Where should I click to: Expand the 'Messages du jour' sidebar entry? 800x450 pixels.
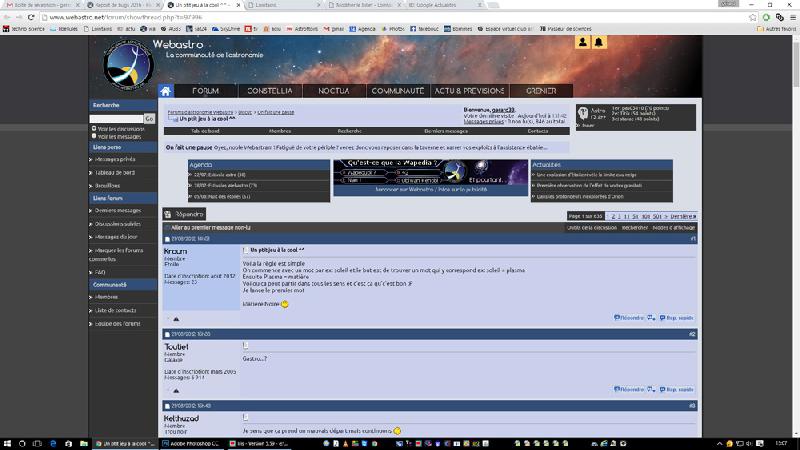click(x=116, y=237)
